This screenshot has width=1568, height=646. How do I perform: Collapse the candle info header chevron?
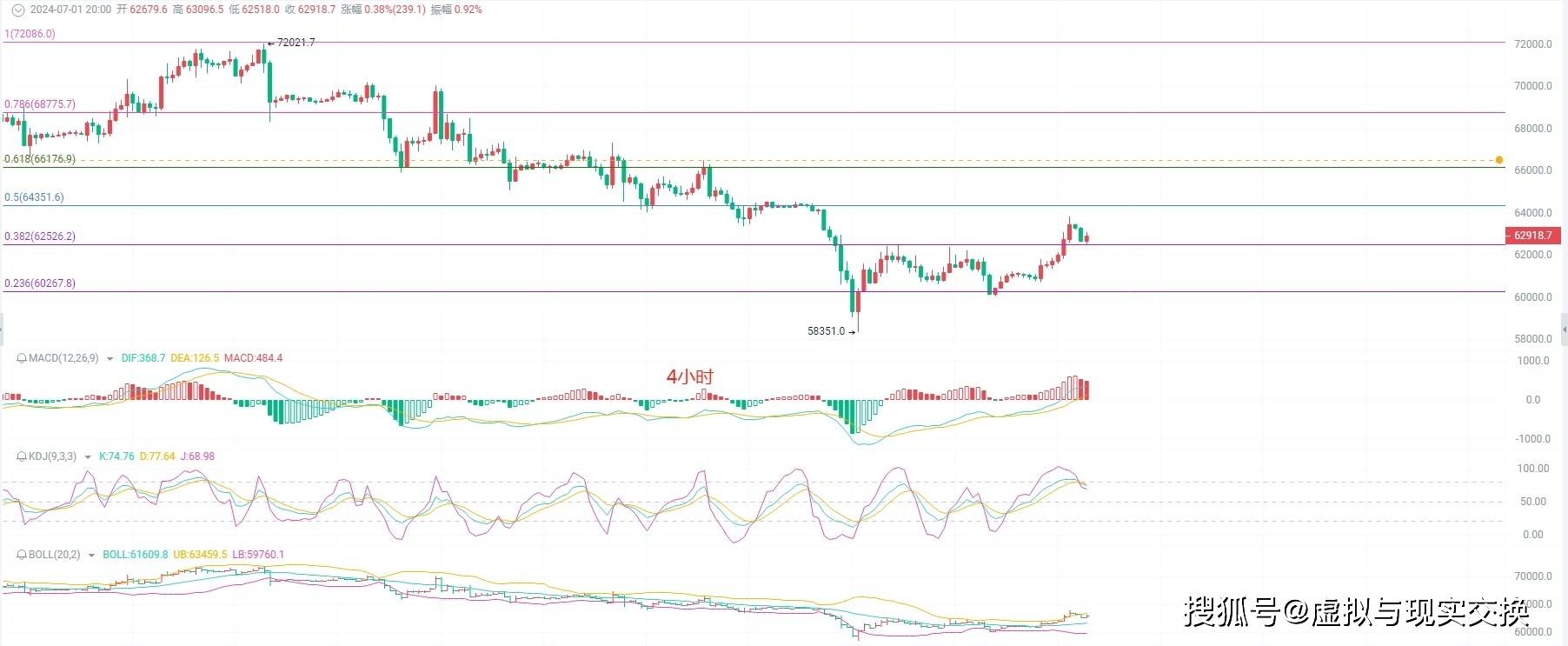point(17,10)
